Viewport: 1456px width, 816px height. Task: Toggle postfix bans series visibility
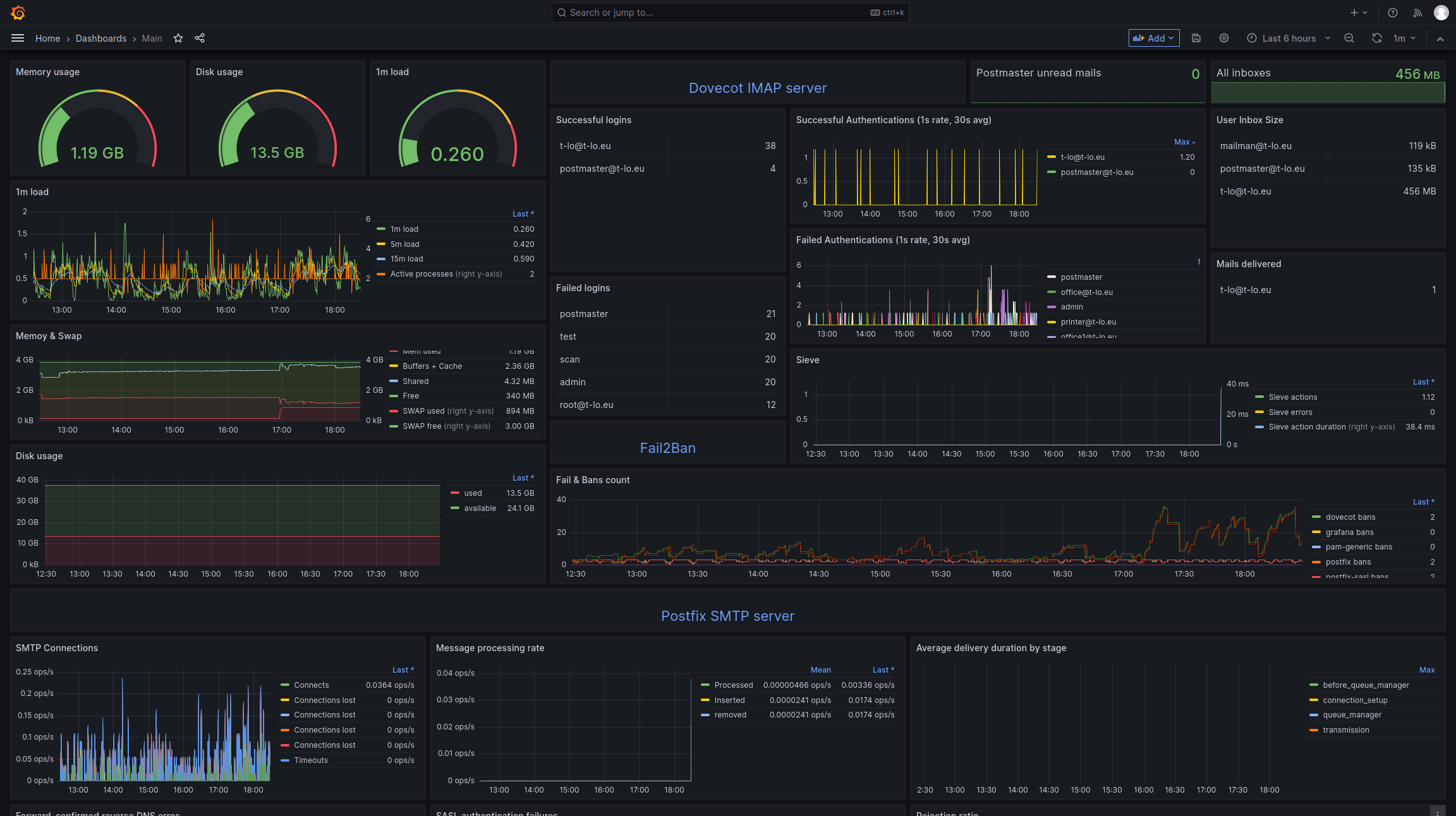[x=1348, y=562]
